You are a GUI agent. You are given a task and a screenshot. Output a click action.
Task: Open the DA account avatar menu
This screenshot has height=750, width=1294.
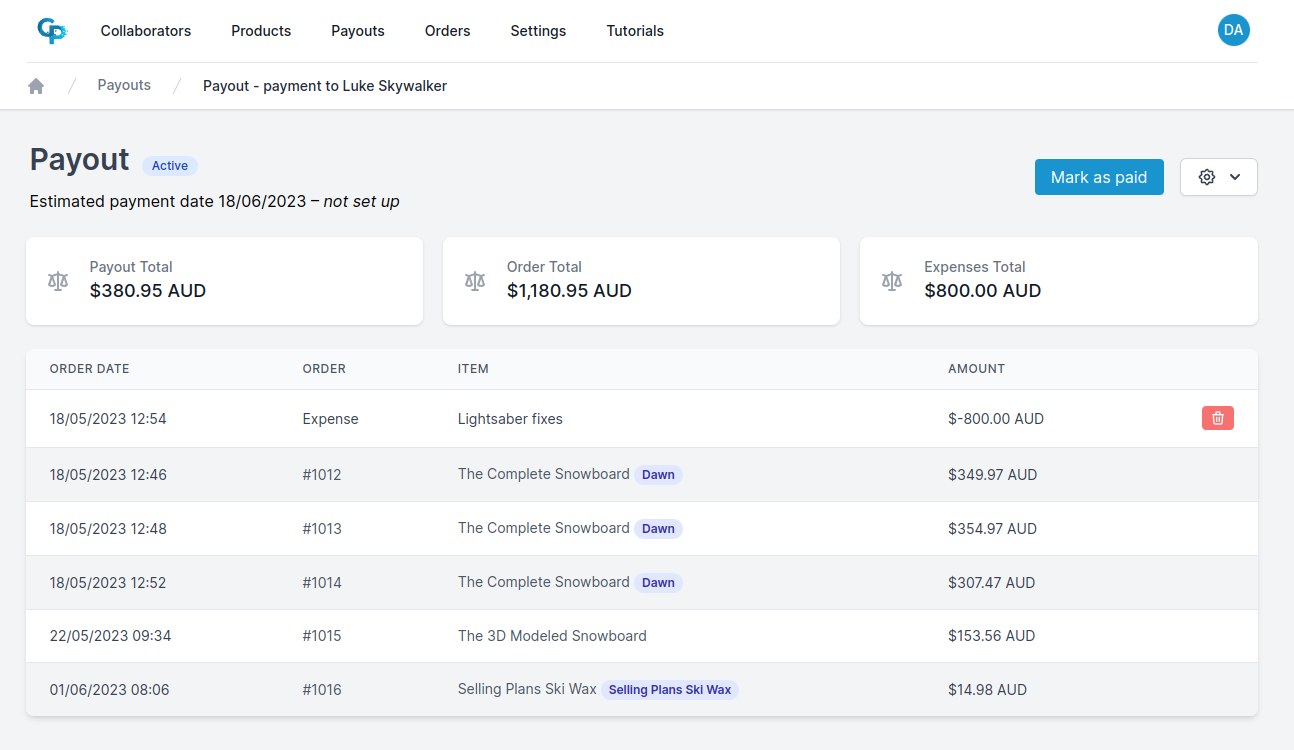pyautogui.click(x=1233, y=30)
